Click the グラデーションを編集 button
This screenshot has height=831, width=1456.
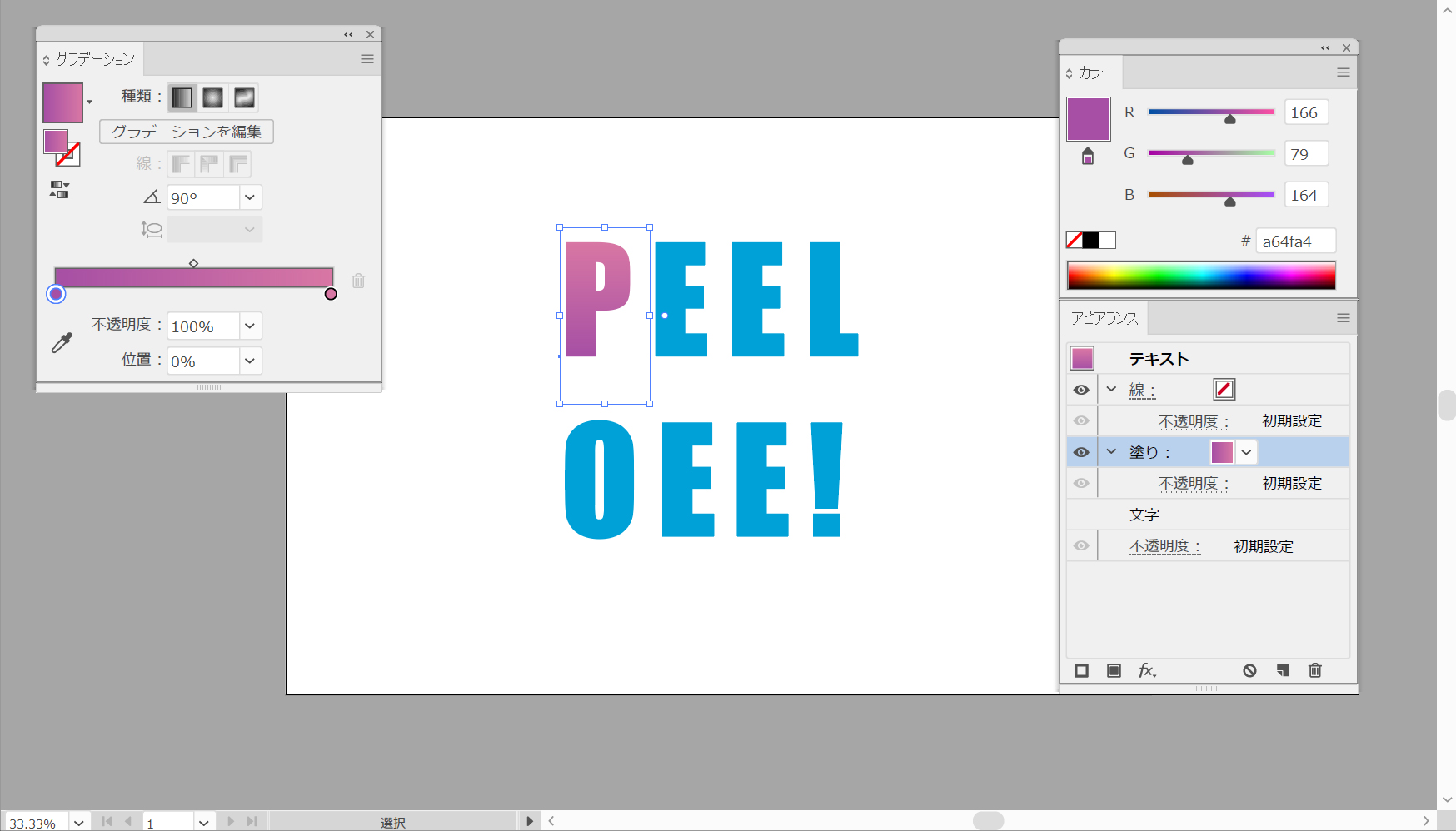click(187, 132)
